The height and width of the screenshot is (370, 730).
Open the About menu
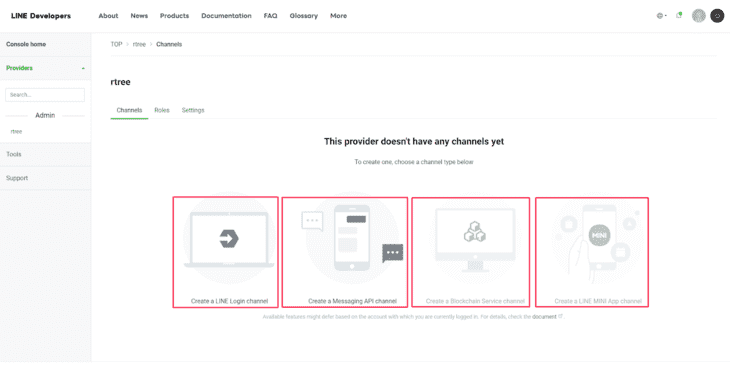108,16
